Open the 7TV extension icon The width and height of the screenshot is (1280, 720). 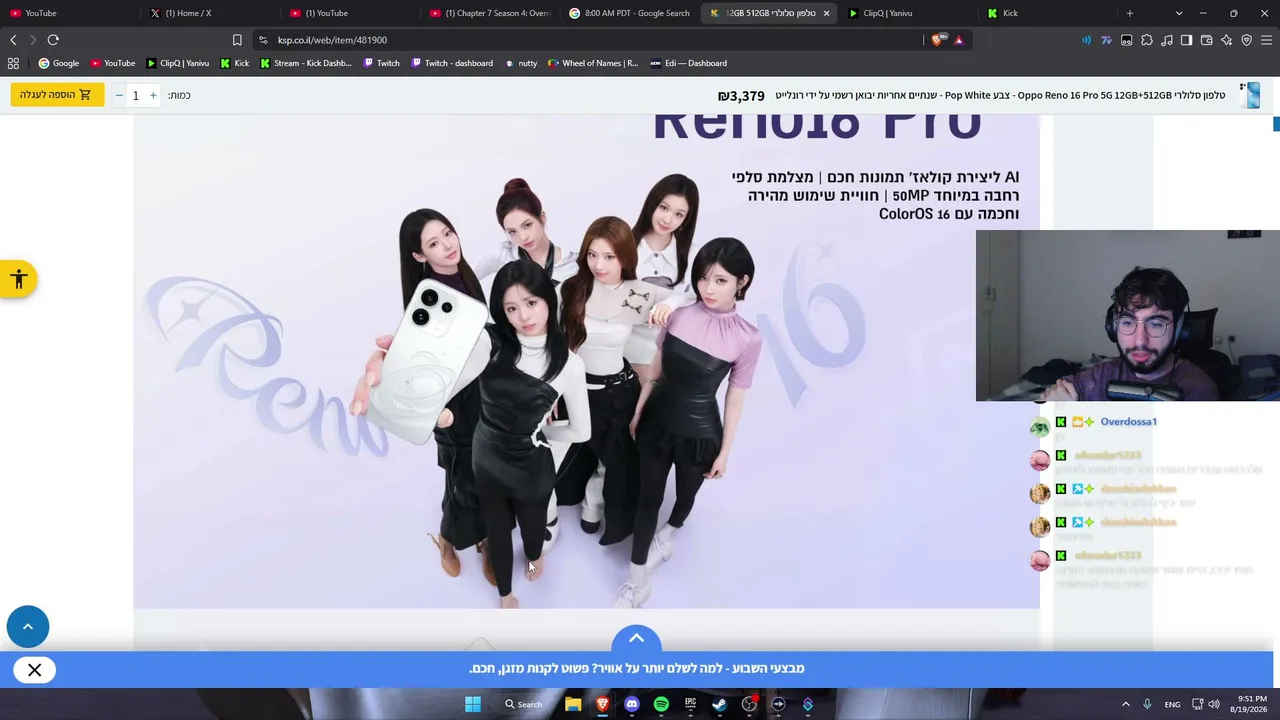pyautogui.click(x=1106, y=40)
